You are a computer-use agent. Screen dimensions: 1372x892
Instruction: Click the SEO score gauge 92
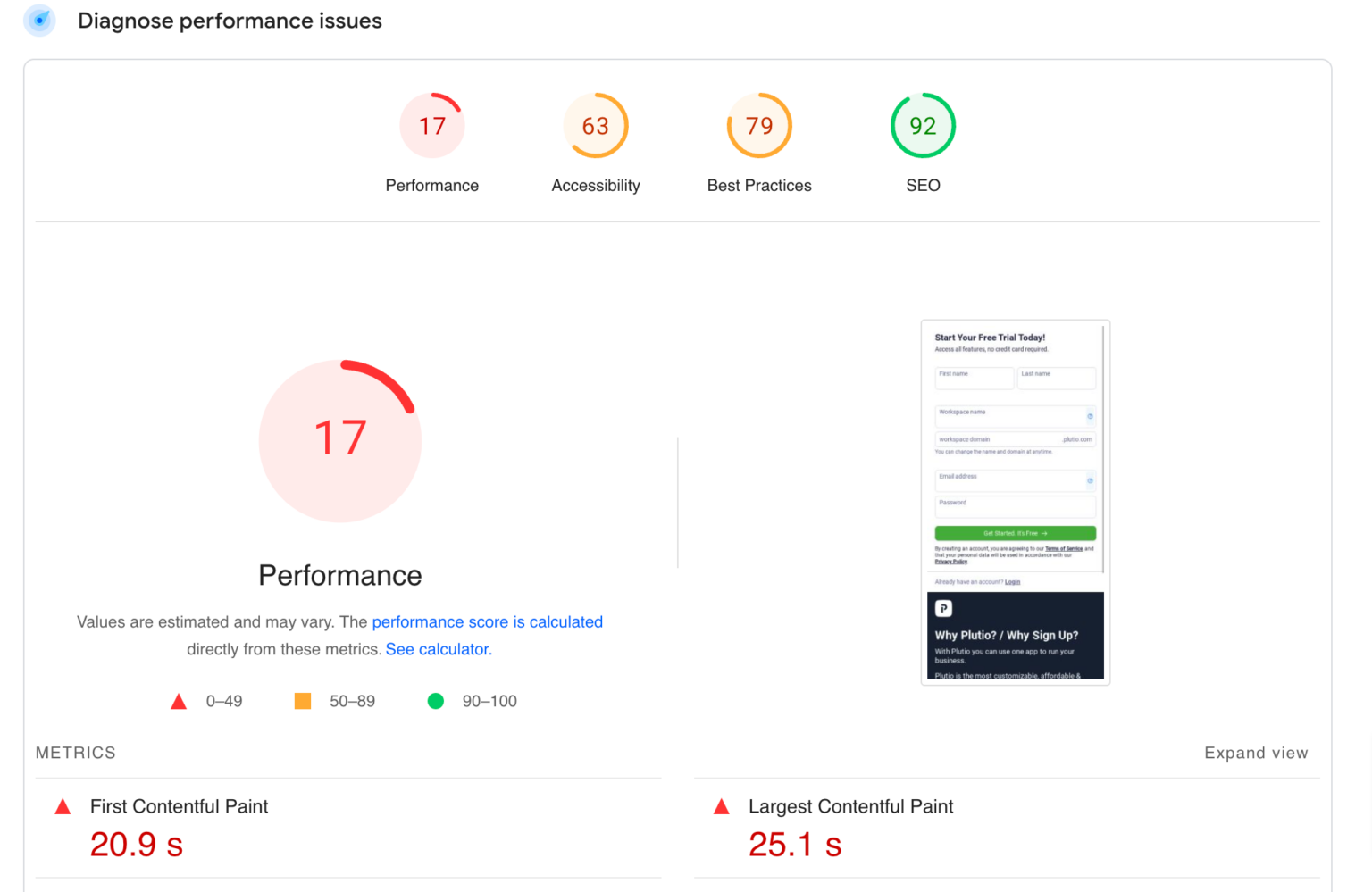[x=923, y=126]
